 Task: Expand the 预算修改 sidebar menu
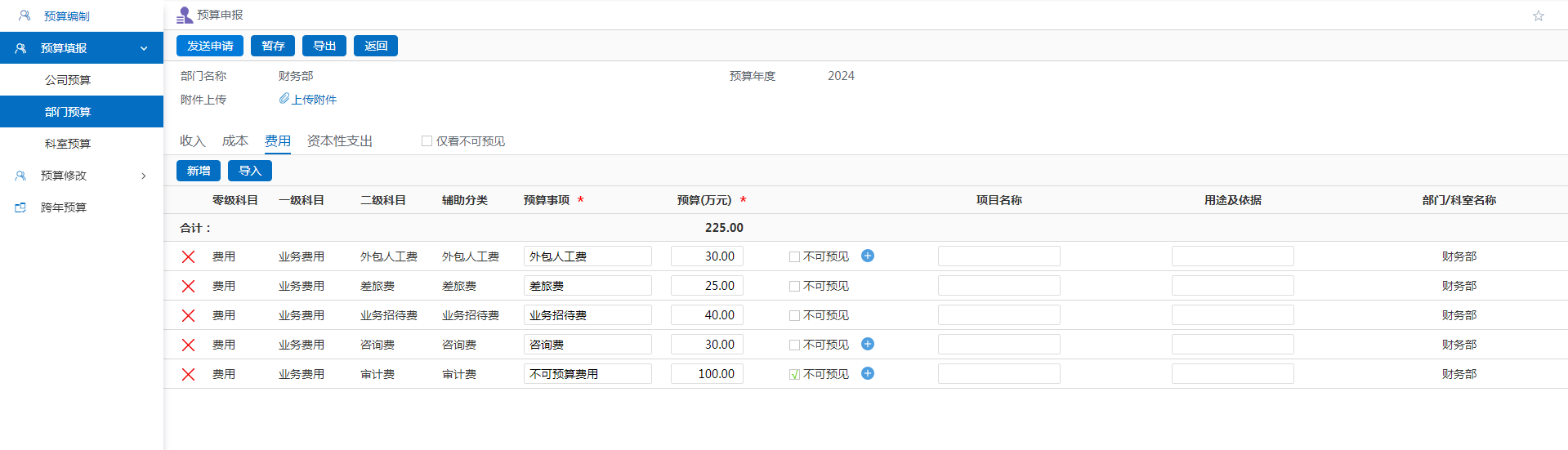tap(144, 176)
